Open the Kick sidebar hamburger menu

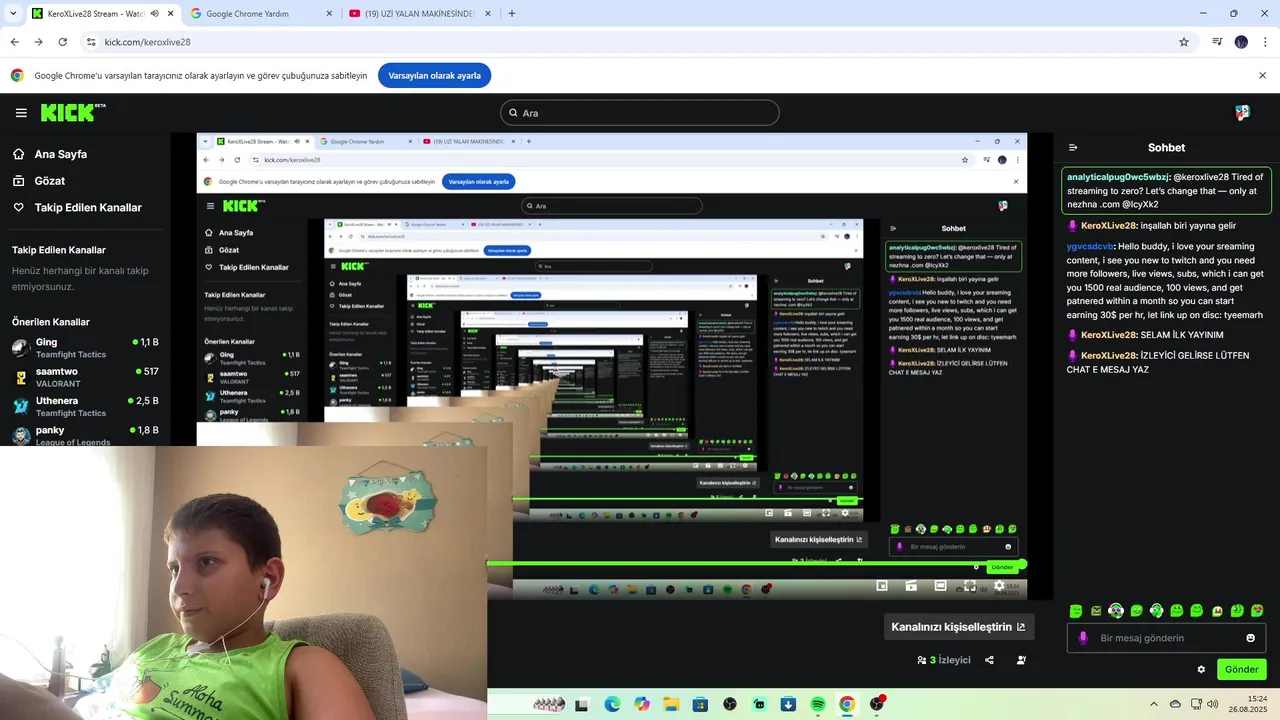point(21,113)
